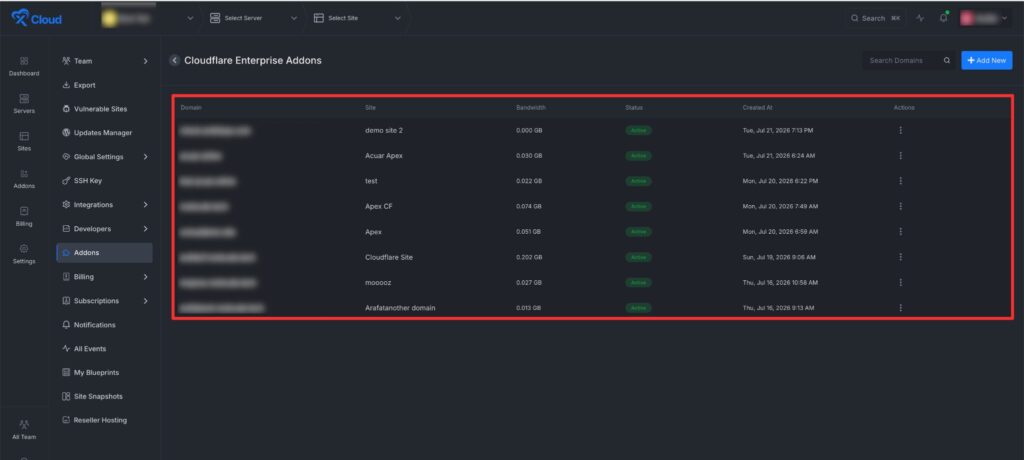Viewport: 1024px width, 460px height.
Task: Click the Cloudflare Site cell
Action: [389, 257]
